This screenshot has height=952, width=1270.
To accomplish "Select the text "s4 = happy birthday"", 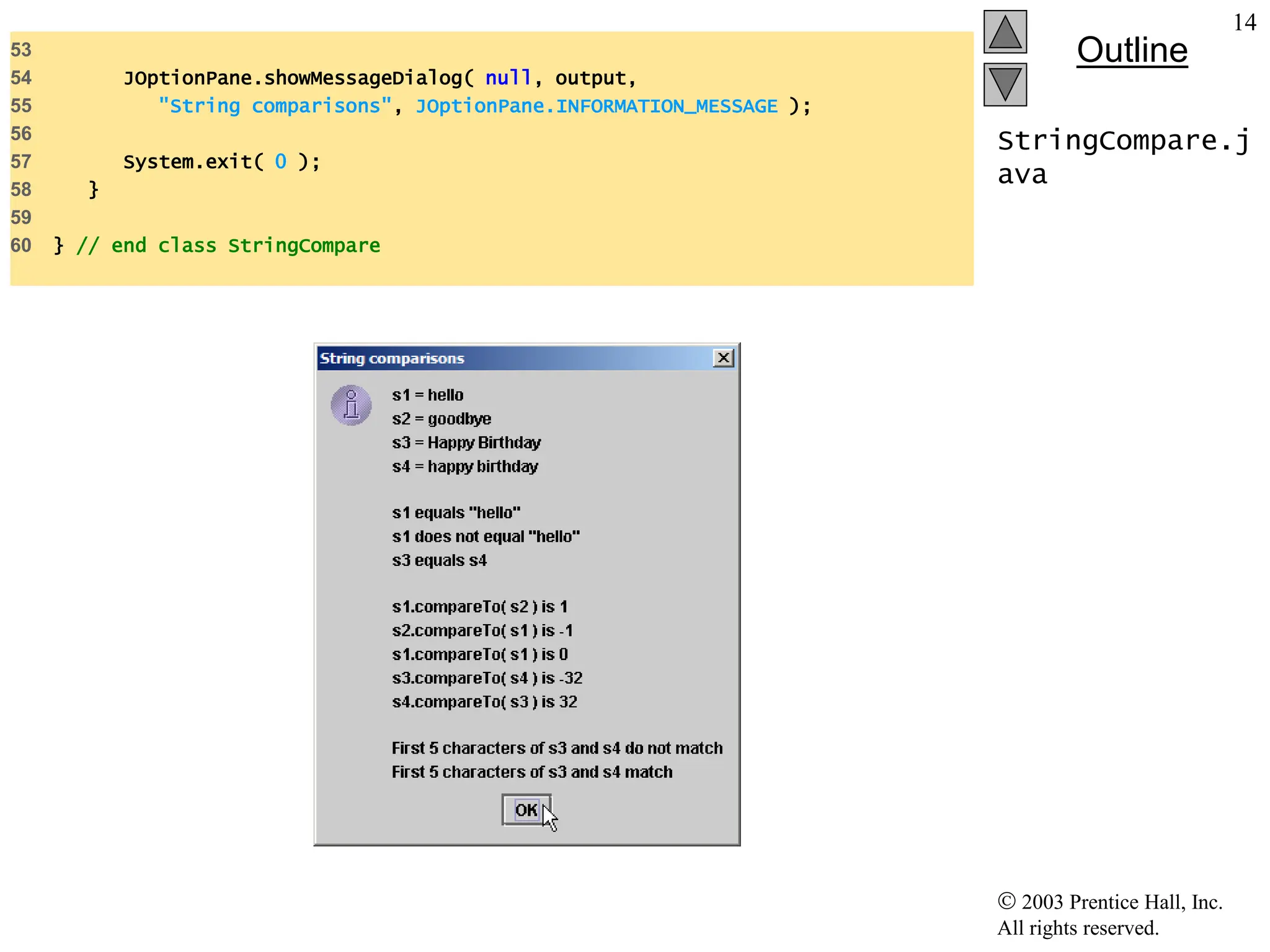I will [464, 466].
